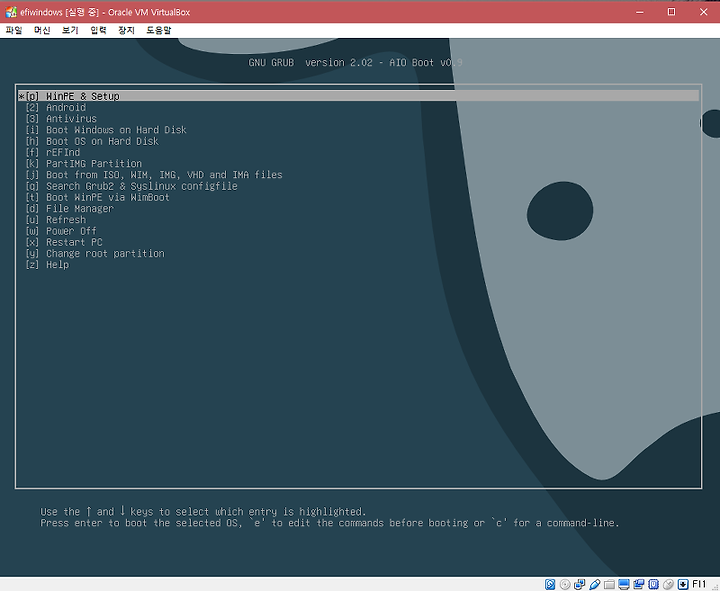Select the Restart PC entry
The image size is (720, 591).
(x=358, y=242)
